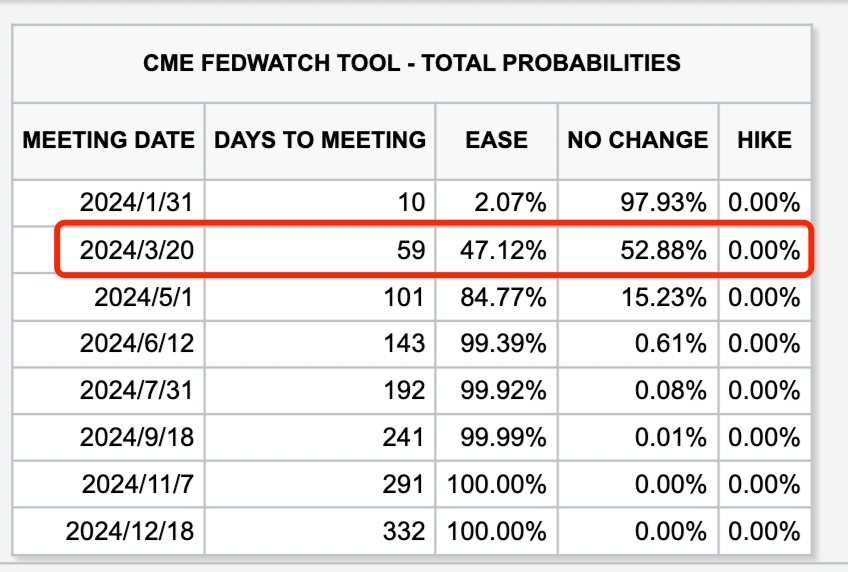This screenshot has height=572, width=848.
Task: Select the 2024/1/31 meeting date cell
Action: pyautogui.click(x=138, y=202)
